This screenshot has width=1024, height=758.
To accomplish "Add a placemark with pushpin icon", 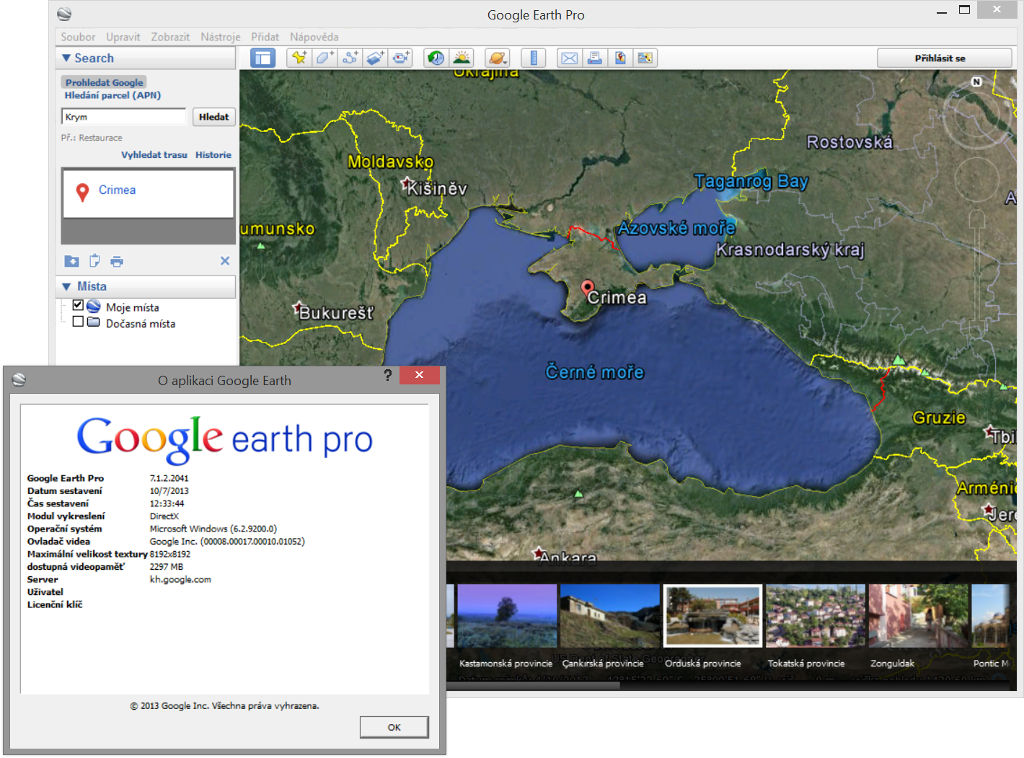I will (x=299, y=58).
